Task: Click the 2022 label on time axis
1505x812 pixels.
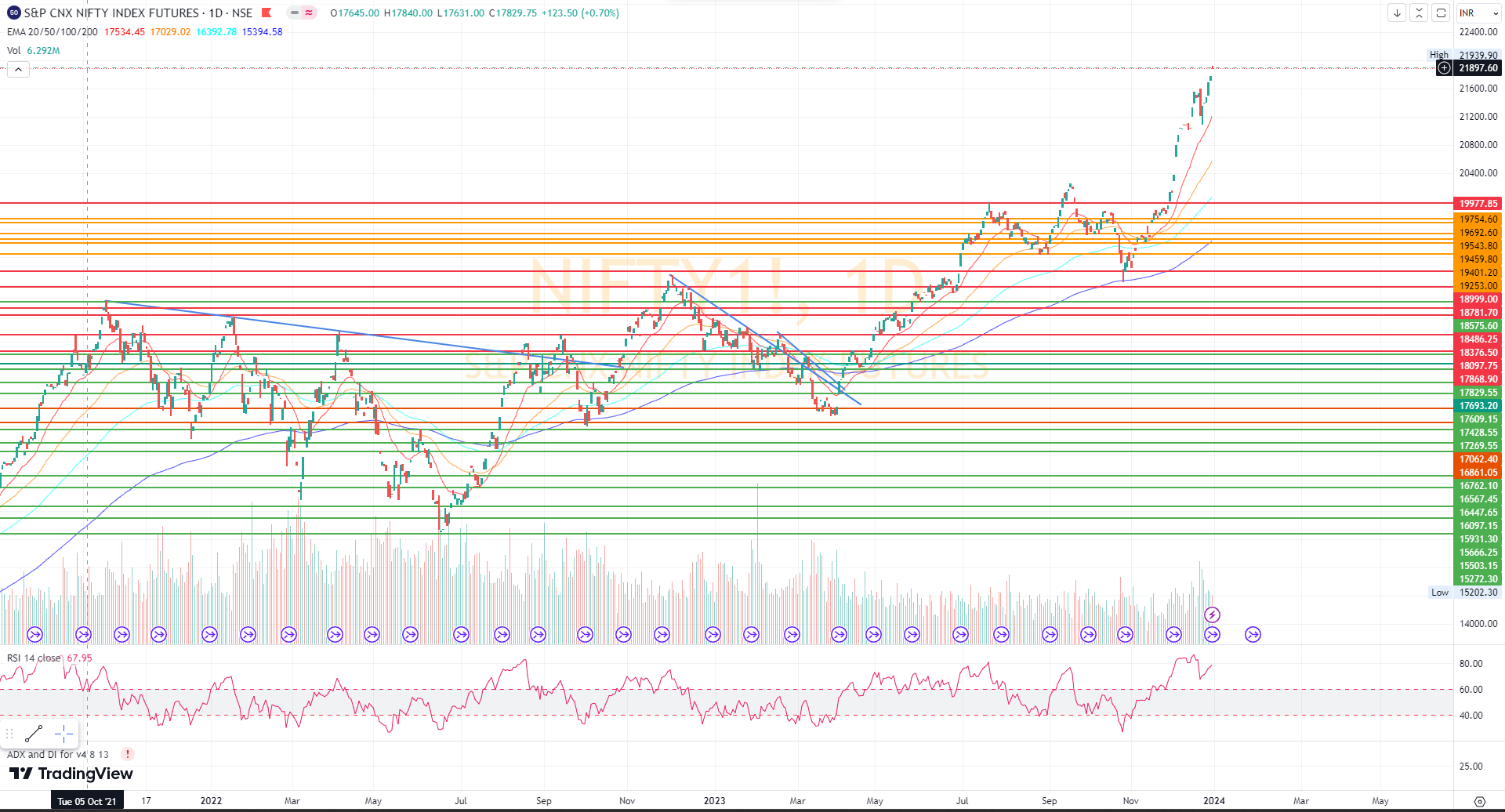Action: pos(211,801)
